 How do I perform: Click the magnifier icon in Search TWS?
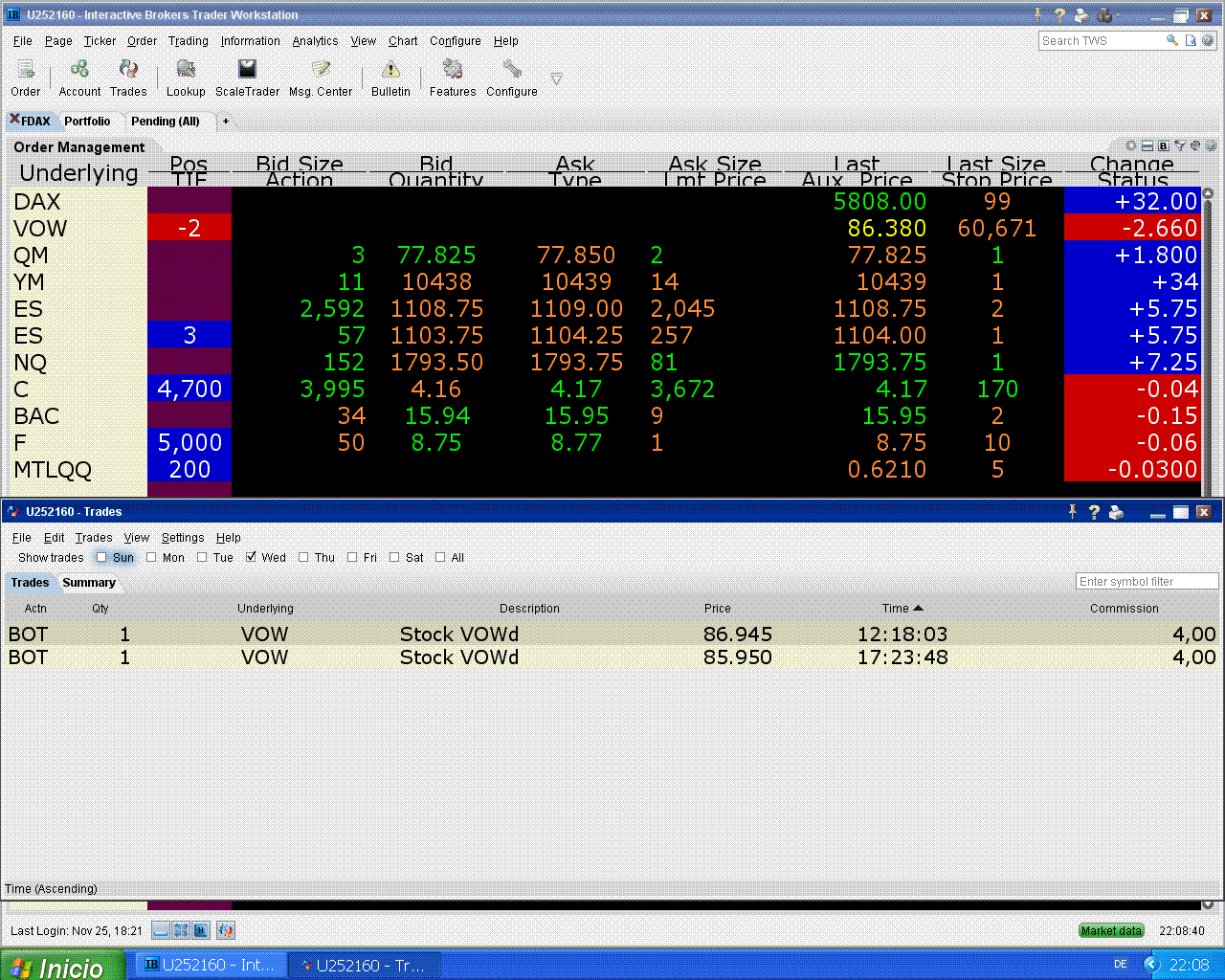coord(1171,40)
